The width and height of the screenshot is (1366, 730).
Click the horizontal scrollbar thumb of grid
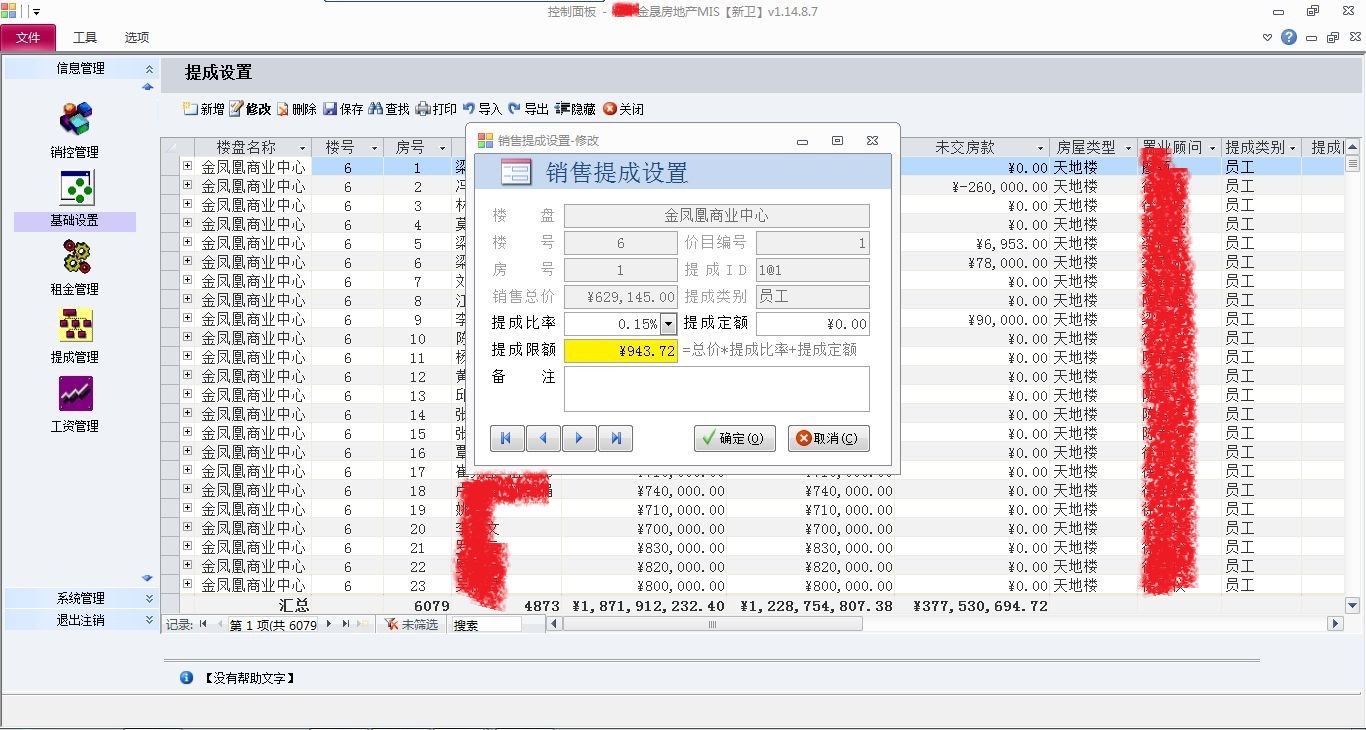pos(713,624)
